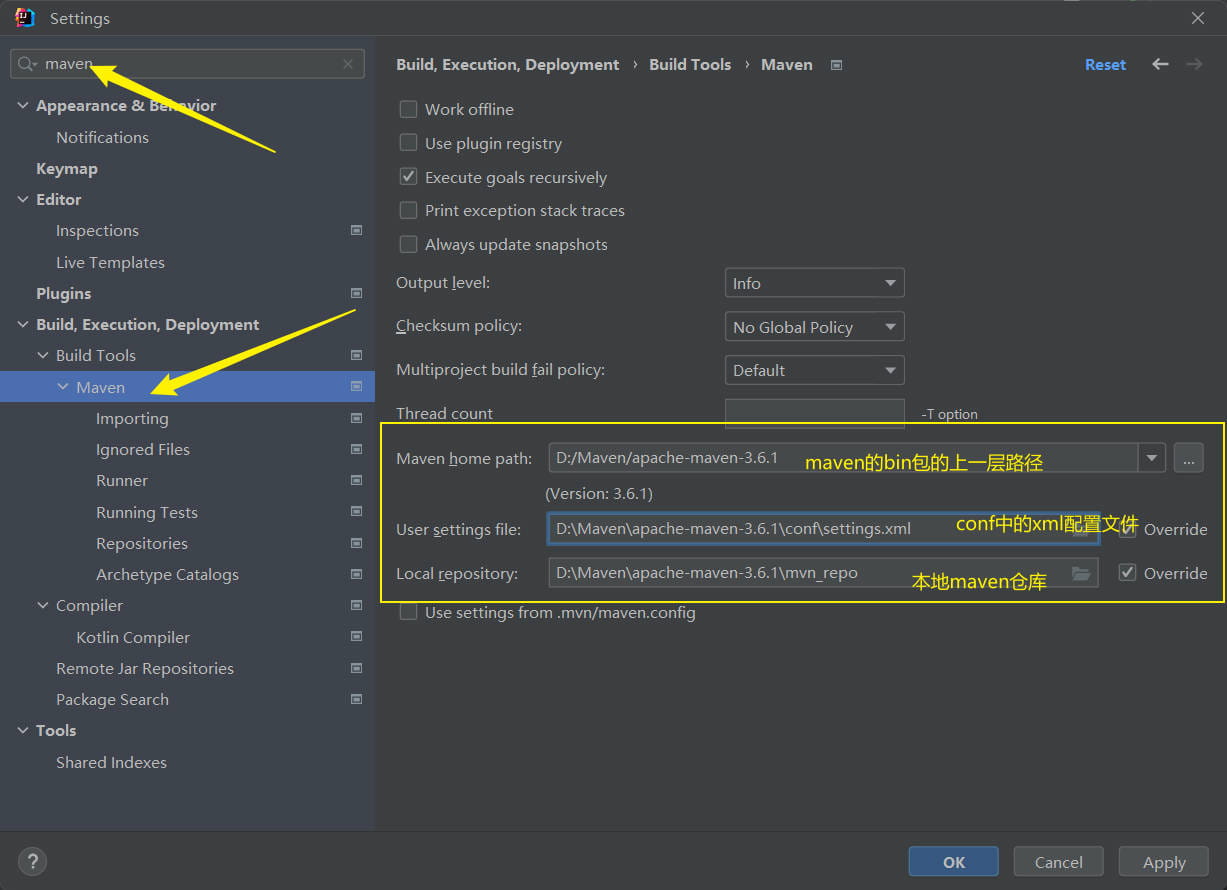Click project-level icon on Package Search row
The height and width of the screenshot is (890, 1227).
point(356,699)
